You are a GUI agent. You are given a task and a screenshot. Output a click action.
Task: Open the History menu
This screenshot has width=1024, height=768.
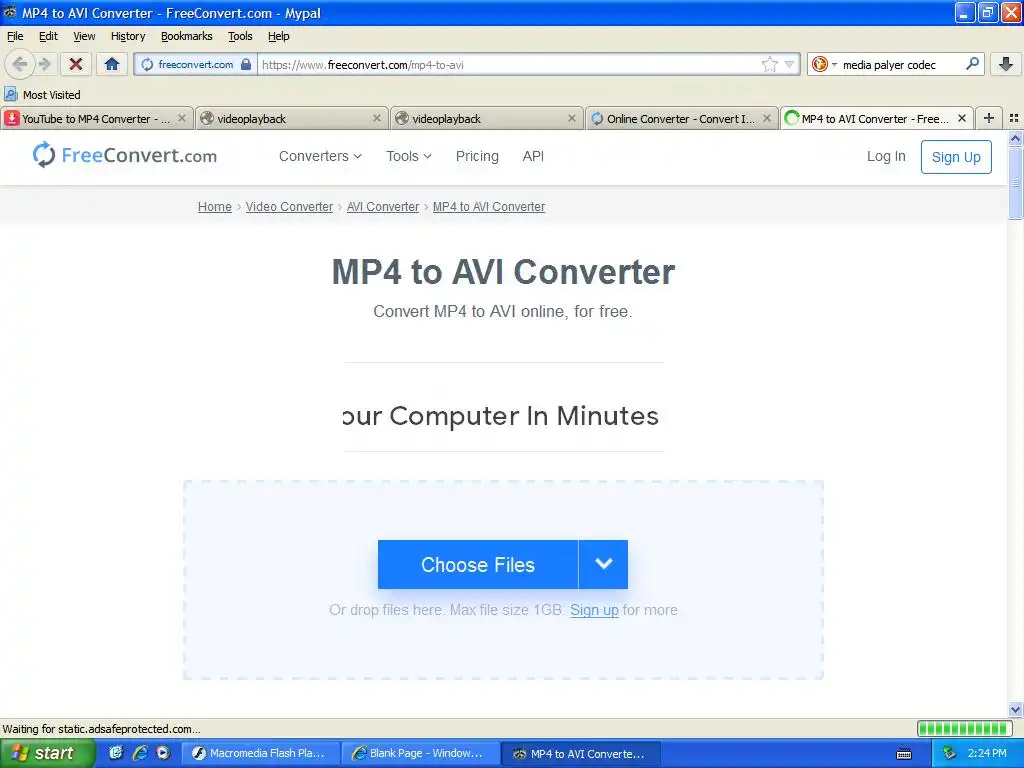(x=128, y=36)
